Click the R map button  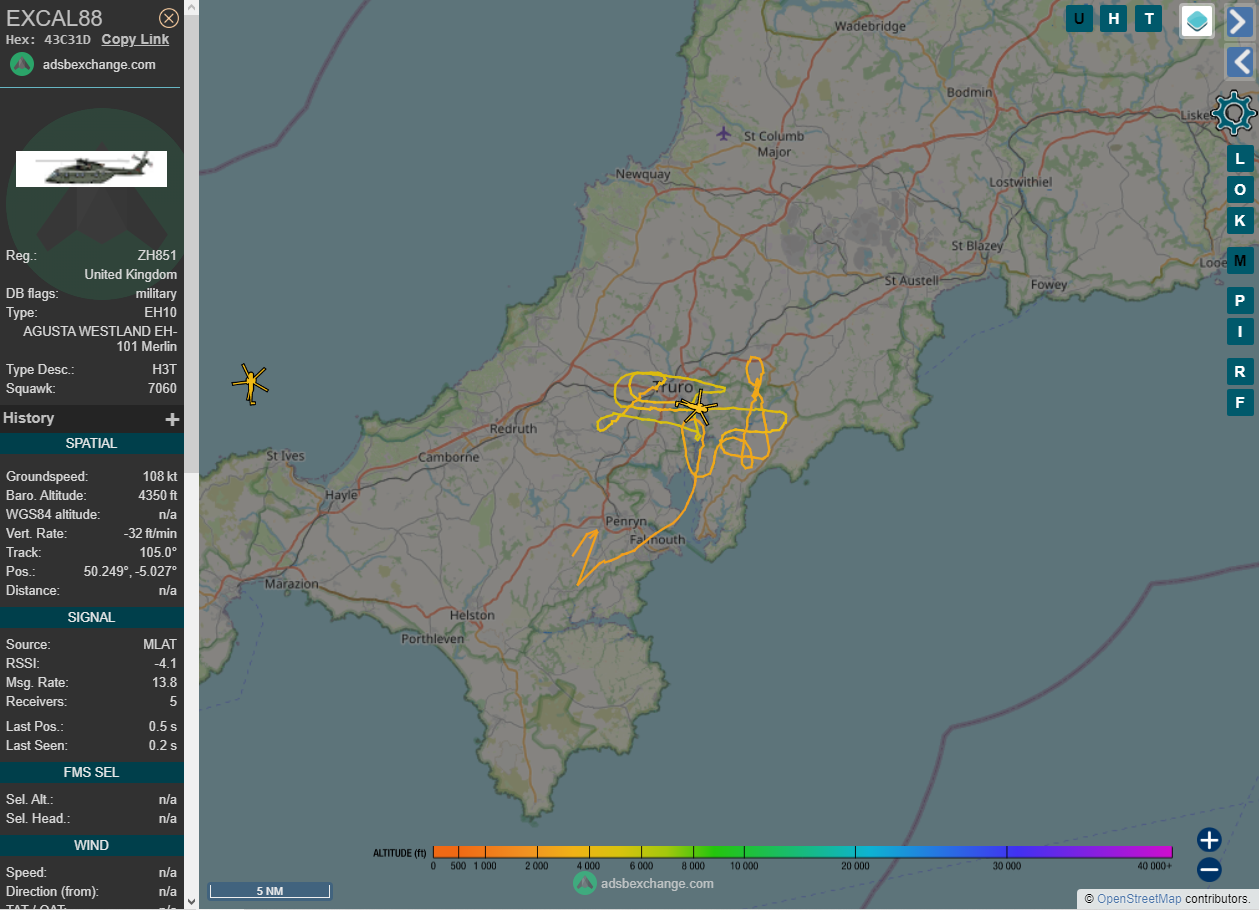1240,371
